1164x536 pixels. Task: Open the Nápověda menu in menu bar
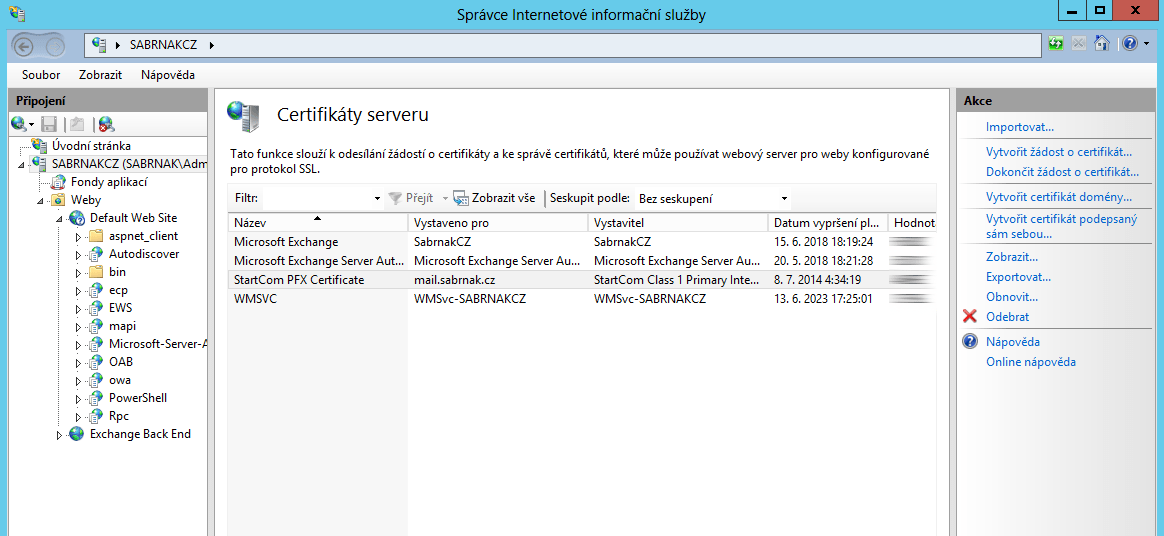pyautogui.click(x=168, y=75)
